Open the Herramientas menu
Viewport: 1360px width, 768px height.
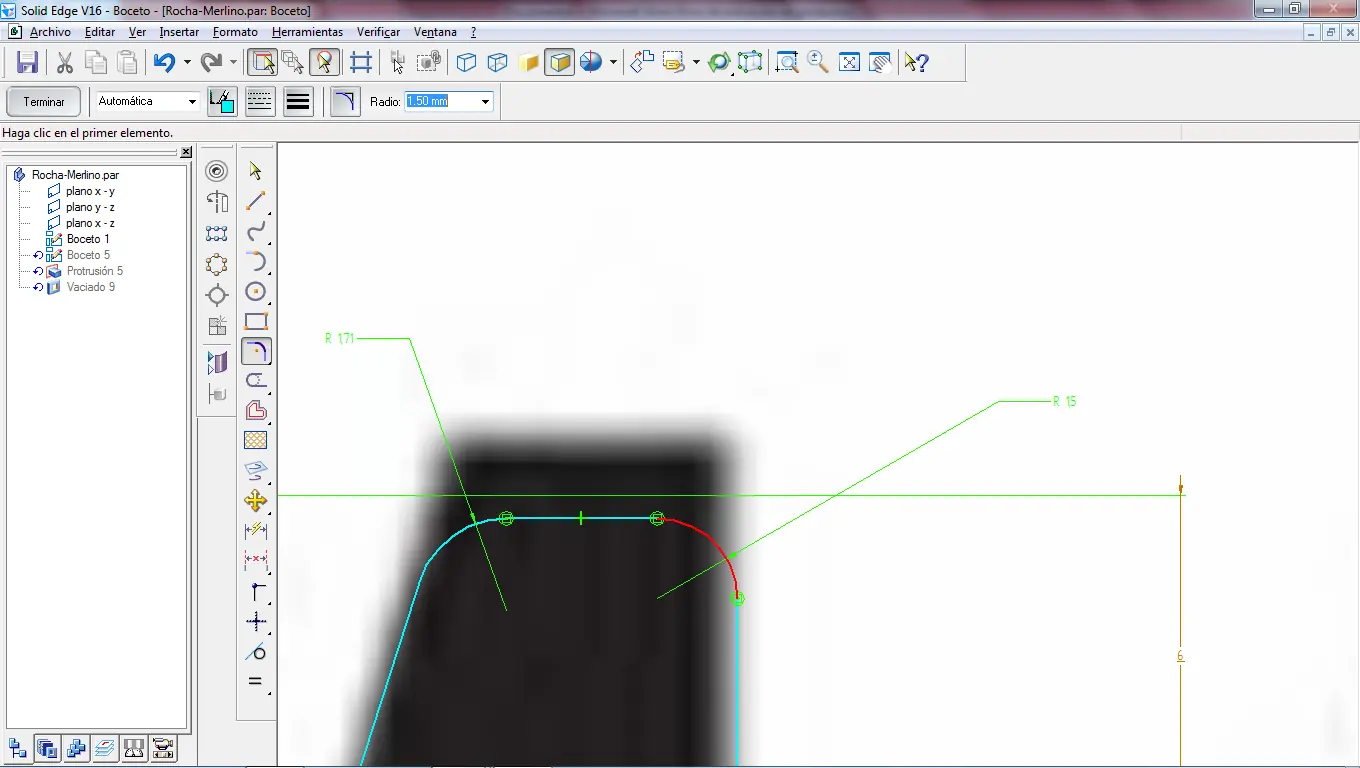[307, 32]
